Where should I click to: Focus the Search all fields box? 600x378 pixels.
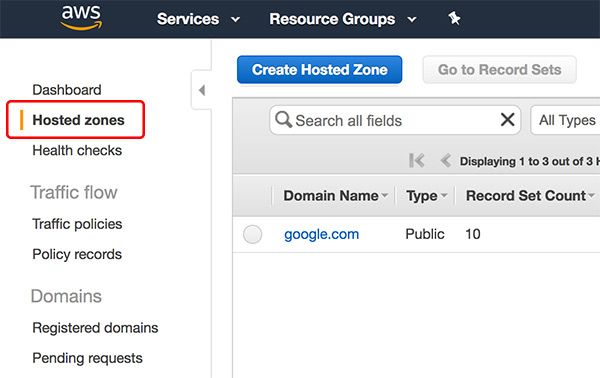pyautogui.click(x=395, y=120)
